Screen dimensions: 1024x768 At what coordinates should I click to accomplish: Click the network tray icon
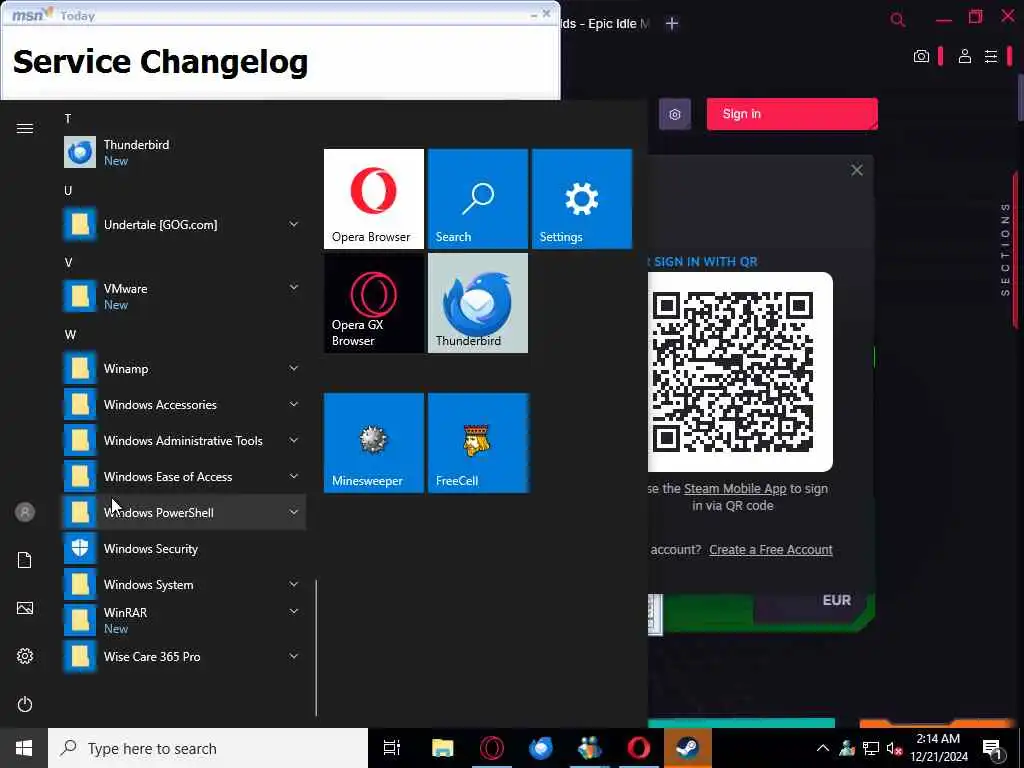pyautogui.click(x=871, y=748)
